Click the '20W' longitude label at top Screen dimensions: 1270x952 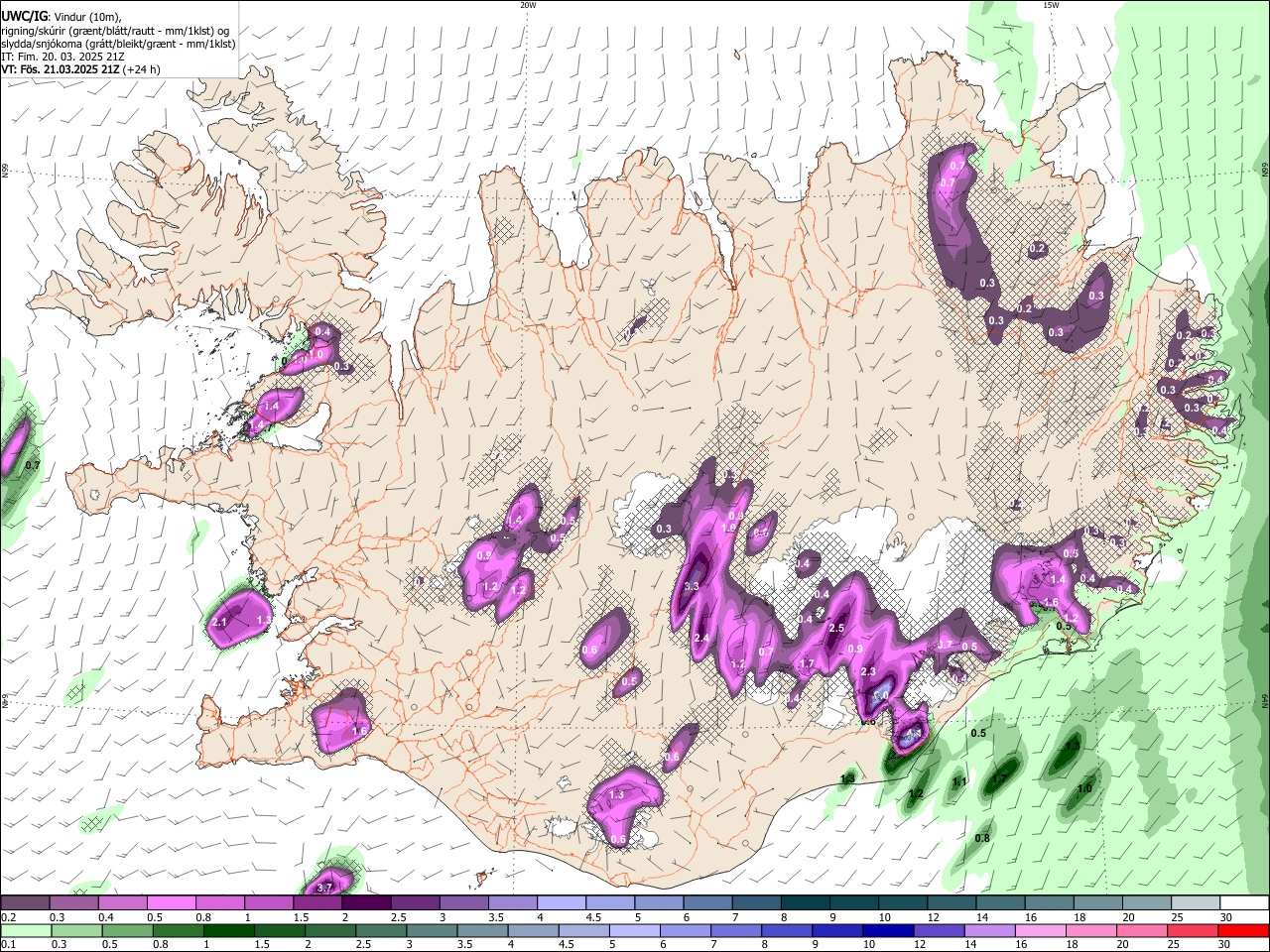[528, 5]
